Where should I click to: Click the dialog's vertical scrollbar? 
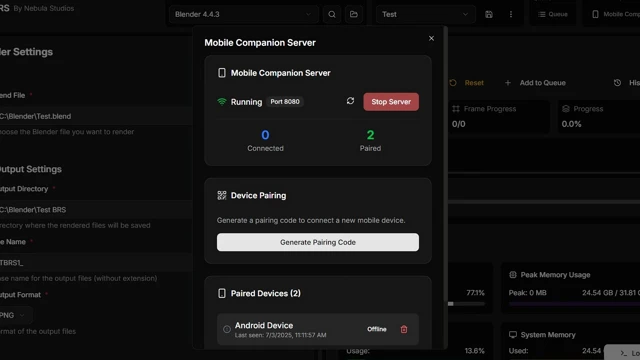tap(446, 188)
